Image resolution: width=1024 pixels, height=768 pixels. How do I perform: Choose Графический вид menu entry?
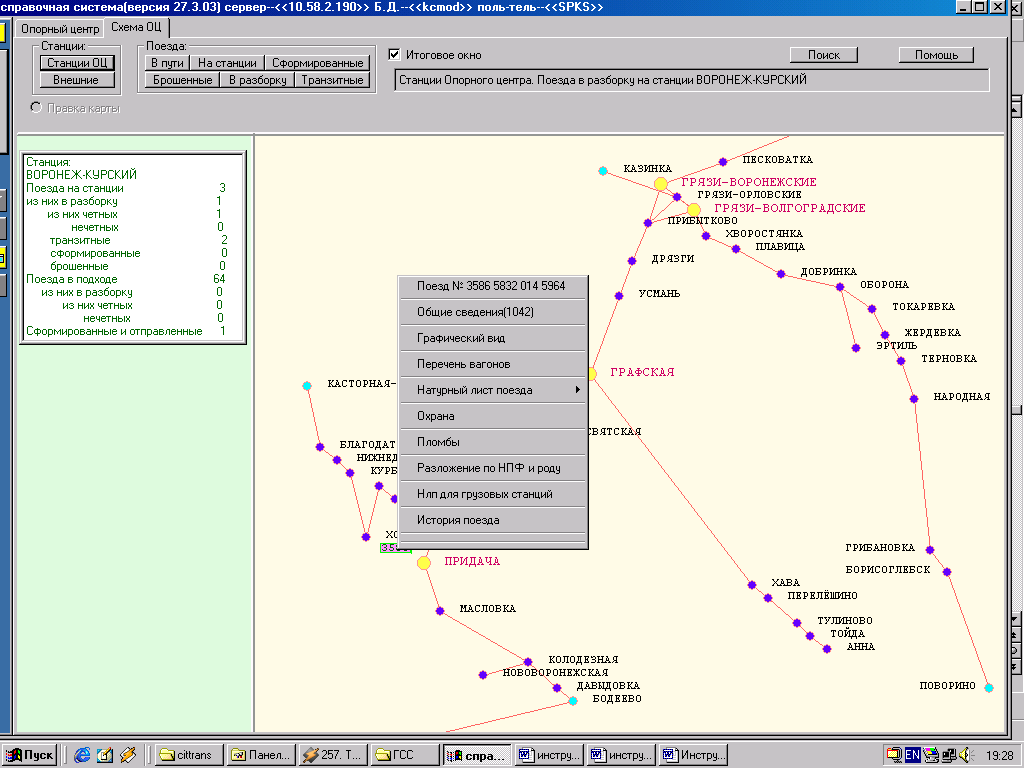(x=493, y=338)
